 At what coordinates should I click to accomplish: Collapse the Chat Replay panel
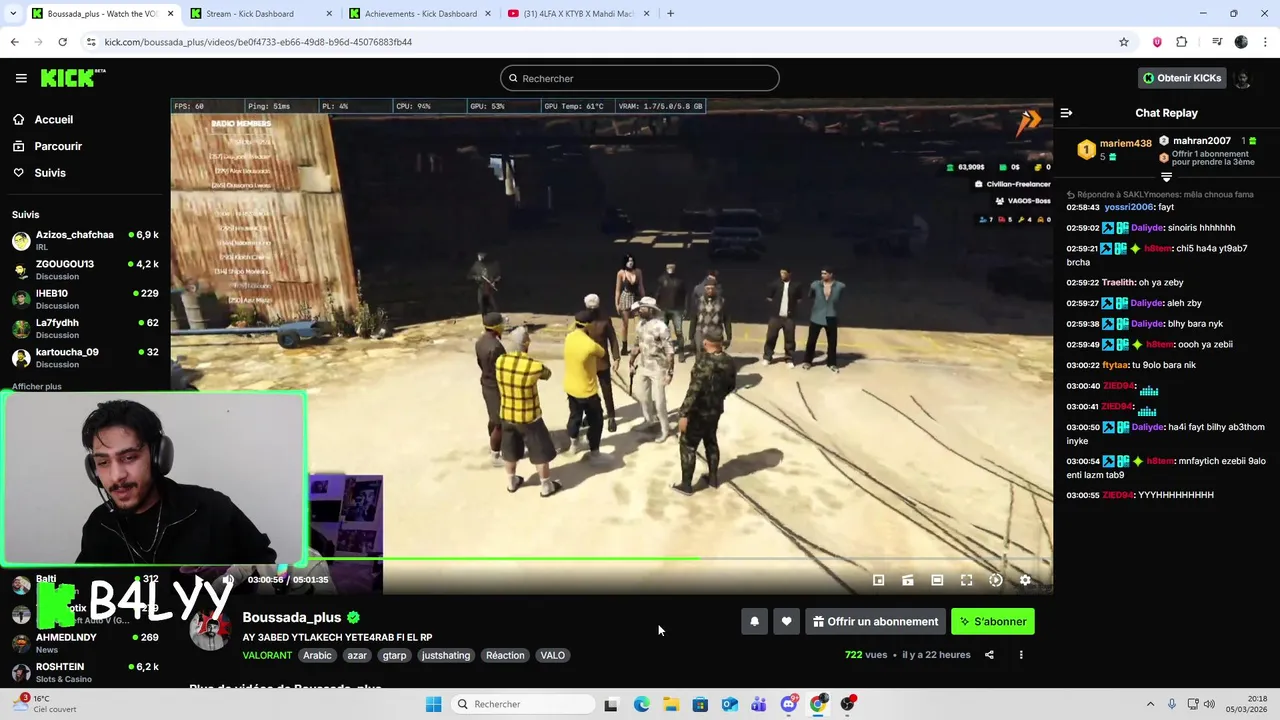1066,113
